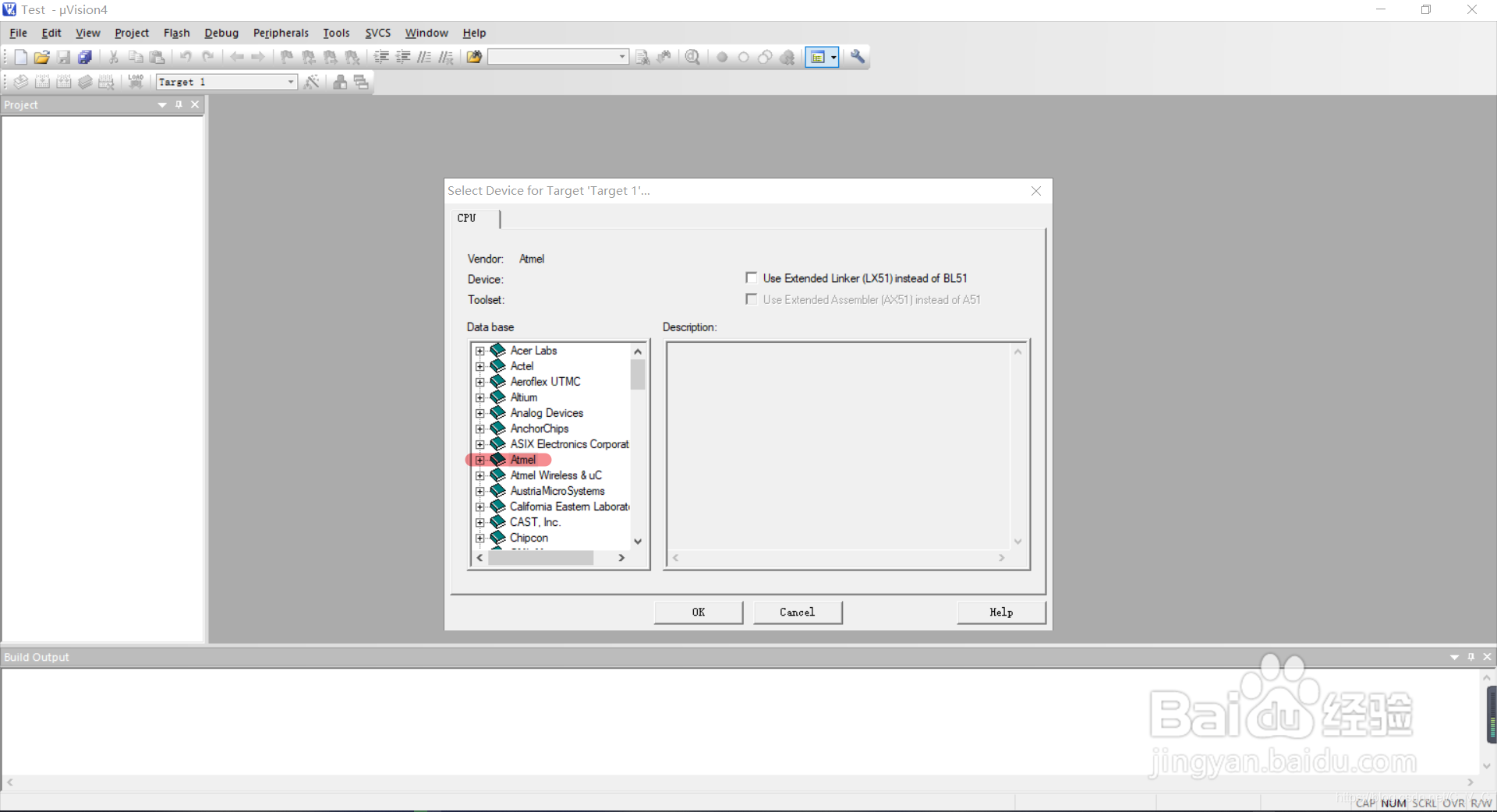This screenshot has width=1497, height=812.
Task: Create a new file with toolbar icon
Action: click(x=21, y=57)
